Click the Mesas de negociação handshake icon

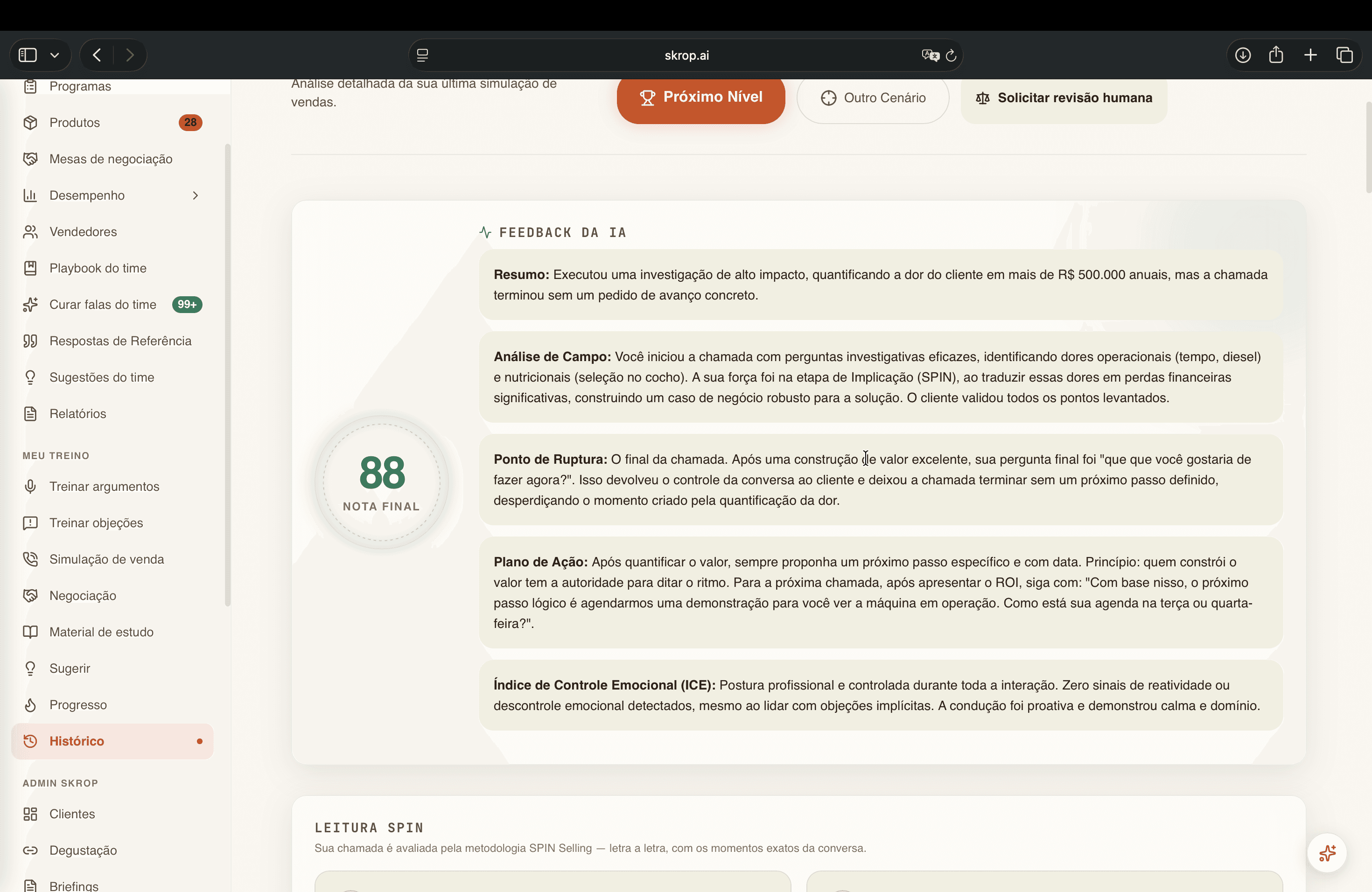(x=30, y=159)
